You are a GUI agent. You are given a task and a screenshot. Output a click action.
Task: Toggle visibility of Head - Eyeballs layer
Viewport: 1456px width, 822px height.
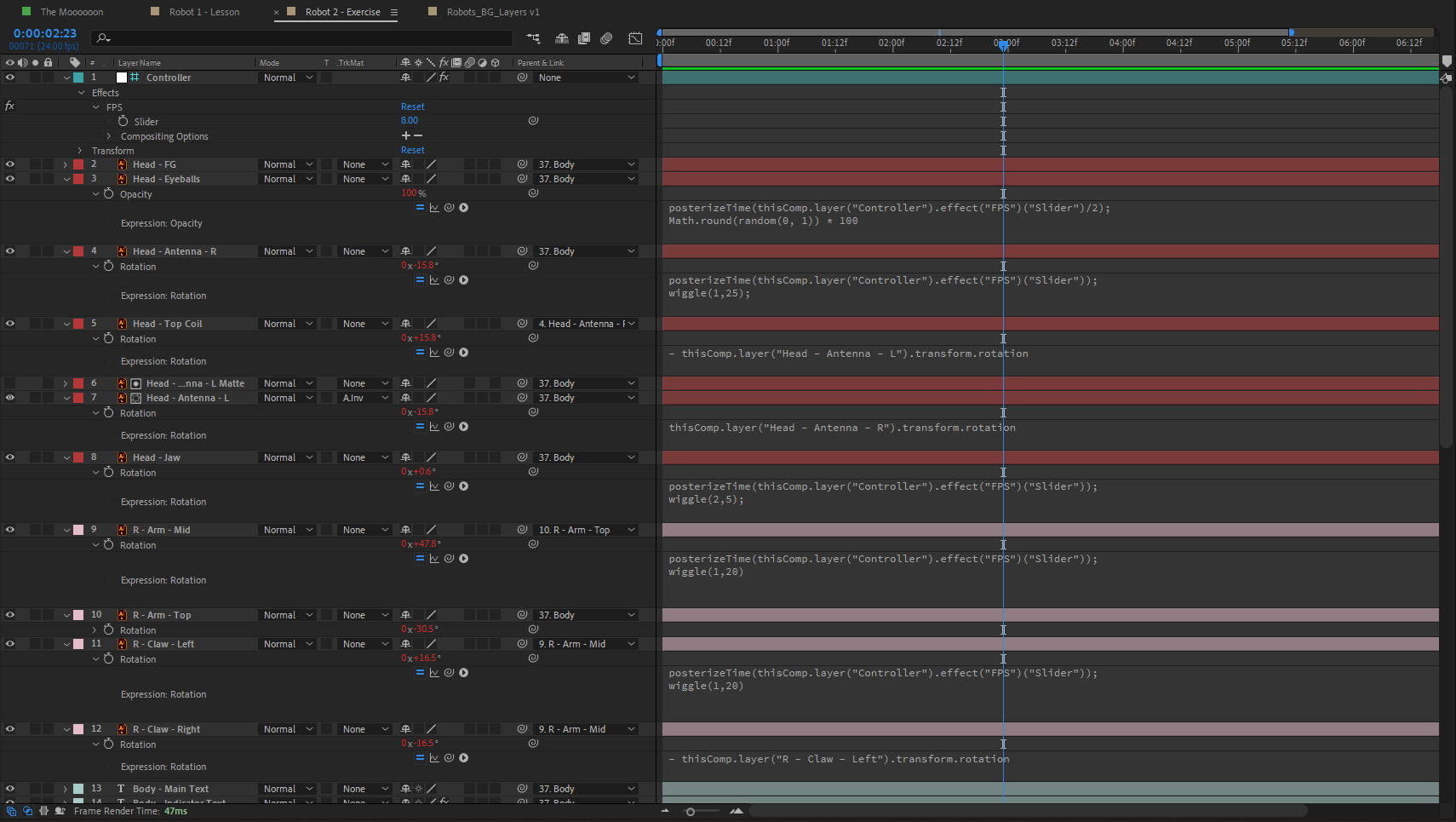pyautogui.click(x=10, y=179)
